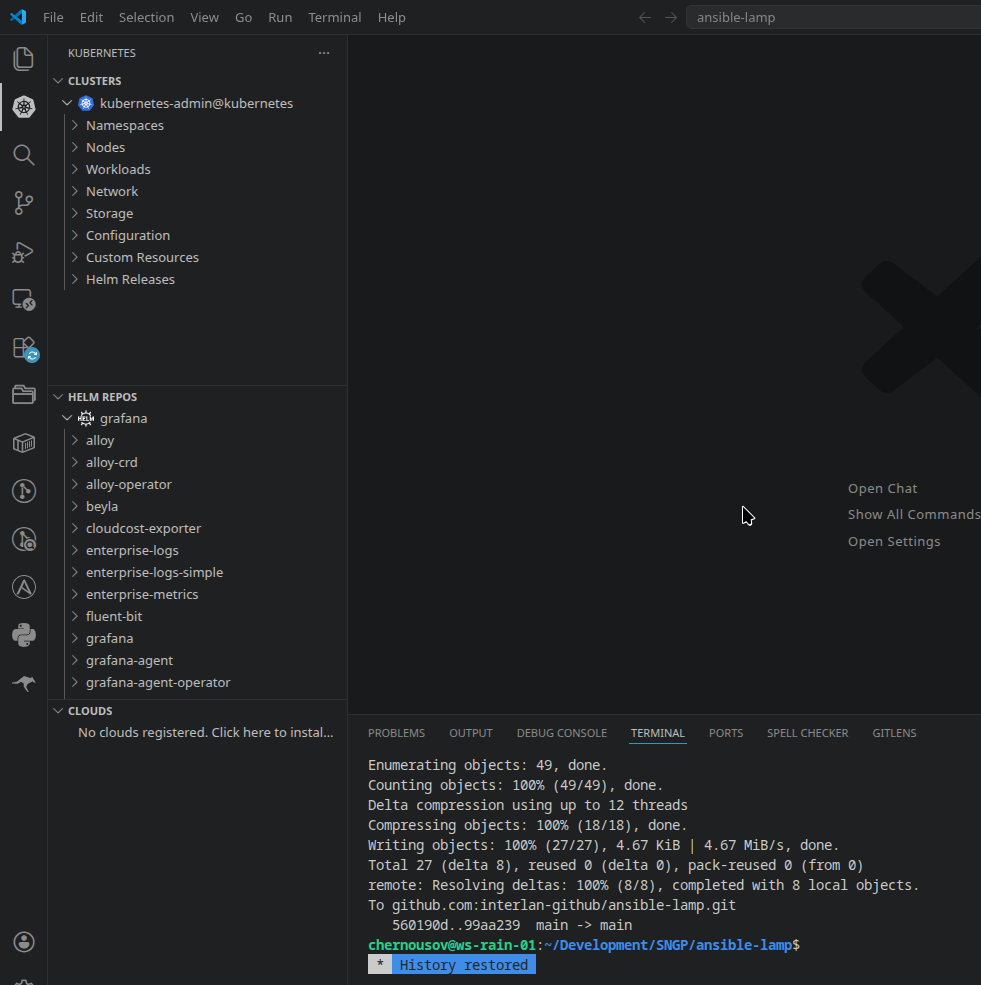This screenshot has height=985, width=981.
Task: Open the Run and Debug view
Action: point(23,252)
